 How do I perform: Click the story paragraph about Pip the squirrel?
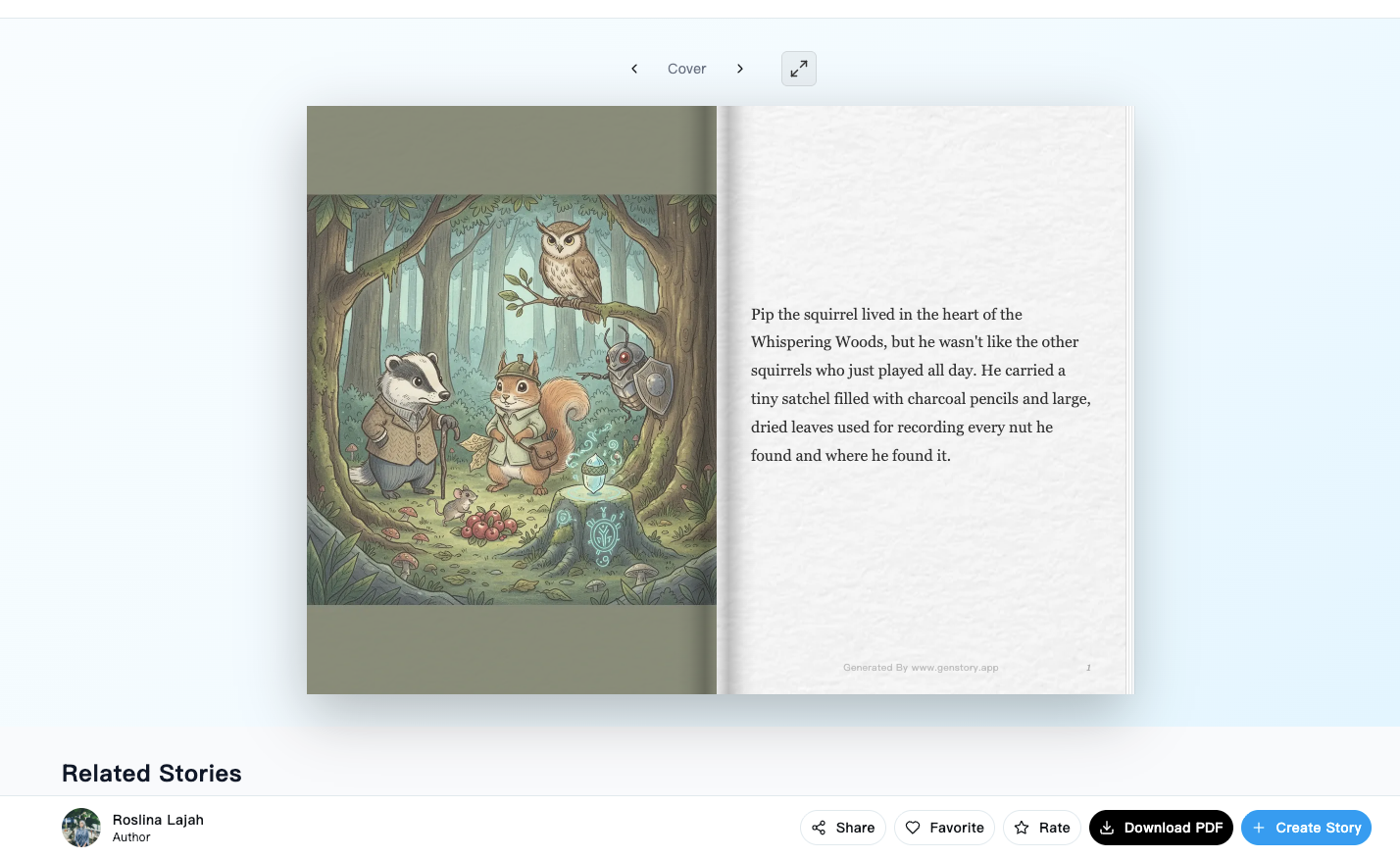tap(921, 384)
